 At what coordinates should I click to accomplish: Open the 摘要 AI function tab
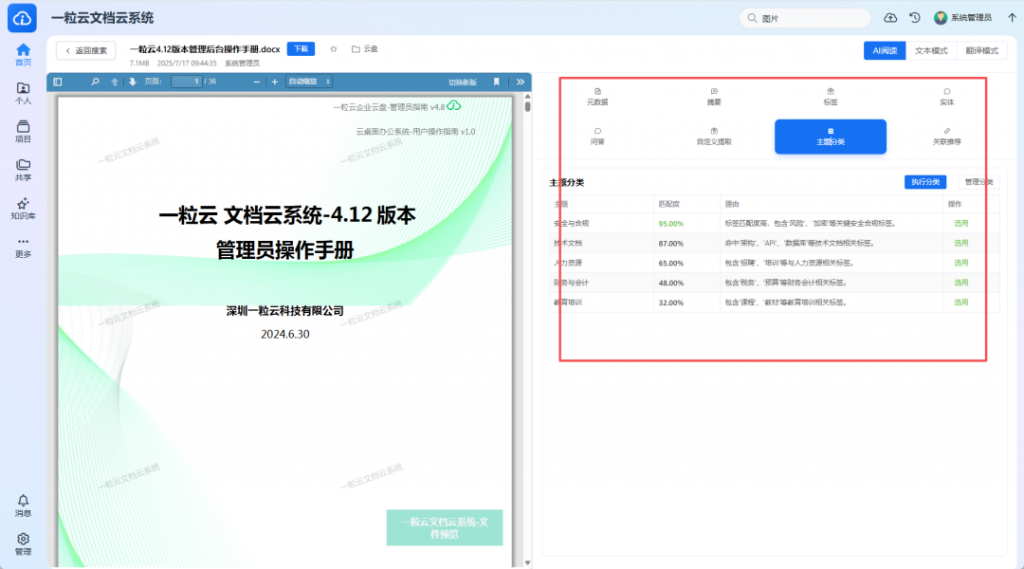714,96
